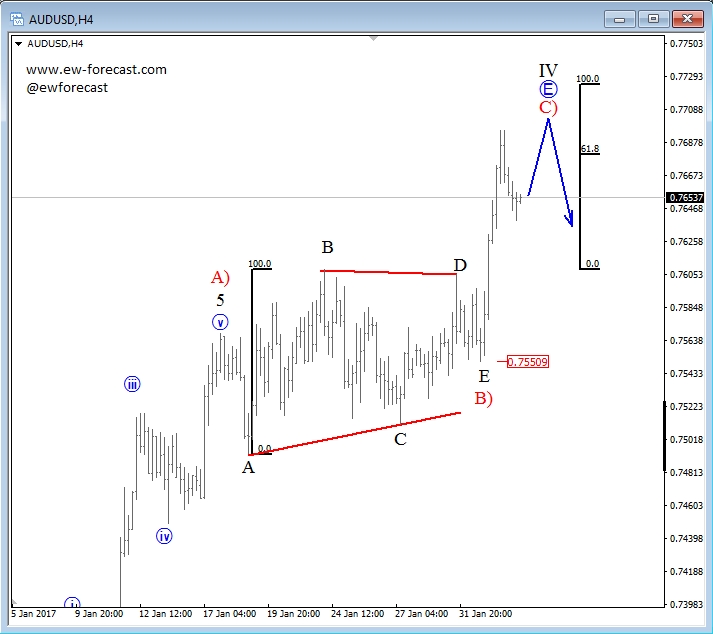Image resolution: width=713 pixels, height=634 pixels.
Task: Select the red B) wave label
Action: 483,398
